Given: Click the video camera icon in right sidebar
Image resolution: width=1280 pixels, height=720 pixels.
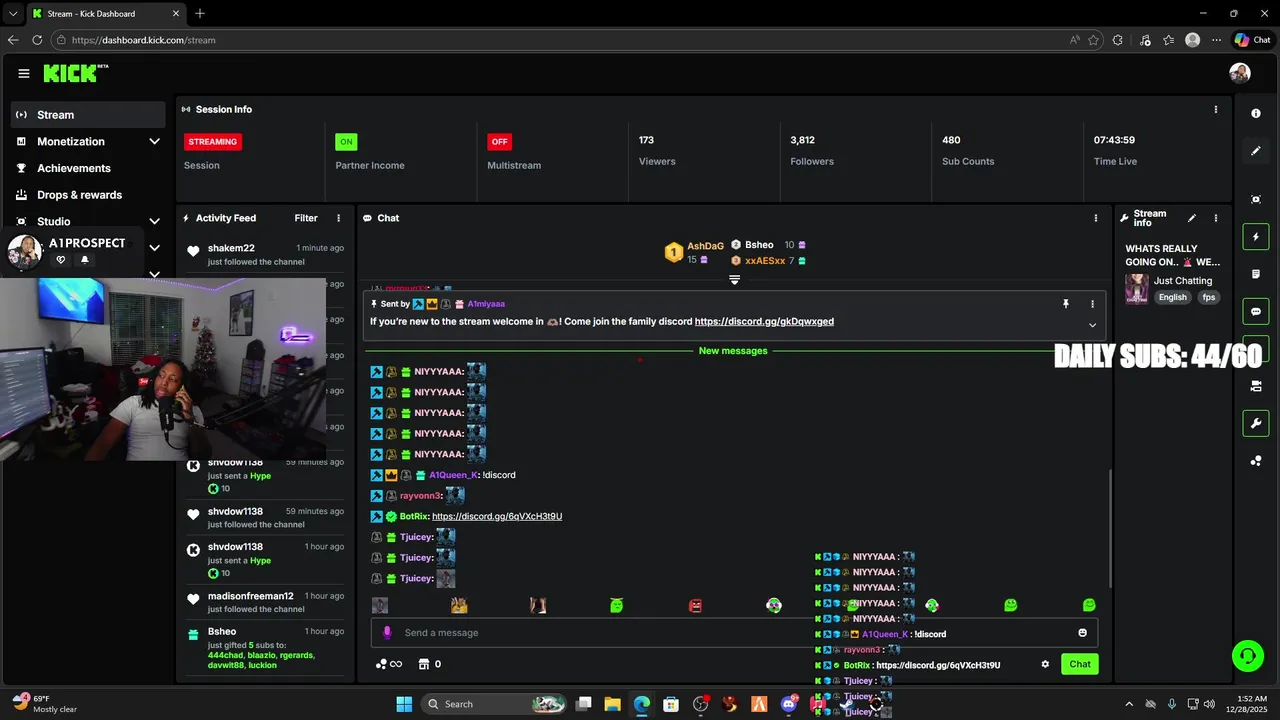Looking at the screenshot, I should (x=1256, y=386).
